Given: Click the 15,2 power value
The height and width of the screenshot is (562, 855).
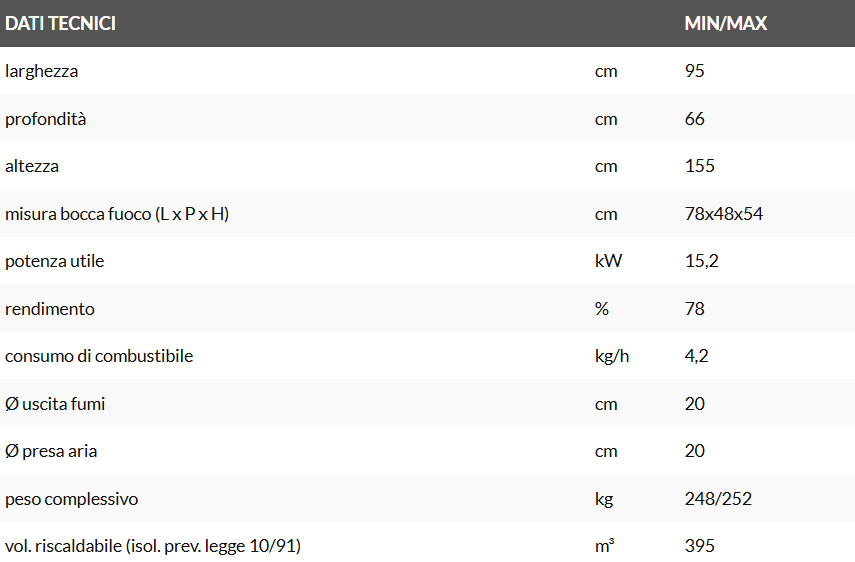Looking at the screenshot, I should pyautogui.click(x=702, y=261).
